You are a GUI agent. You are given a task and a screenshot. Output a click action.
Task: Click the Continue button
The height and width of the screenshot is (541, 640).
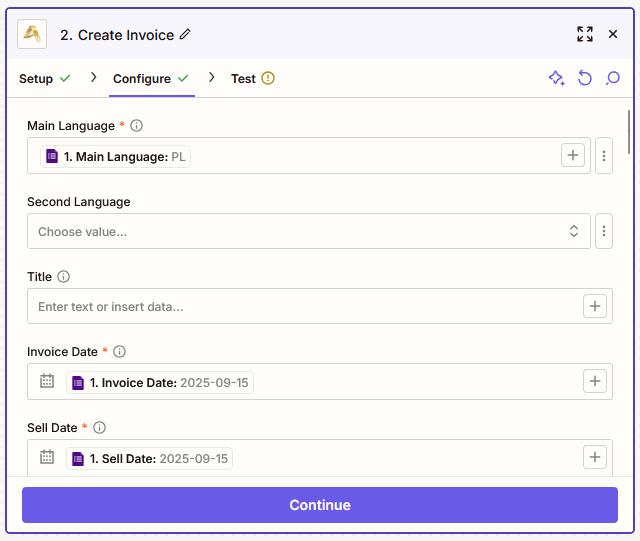click(320, 505)
